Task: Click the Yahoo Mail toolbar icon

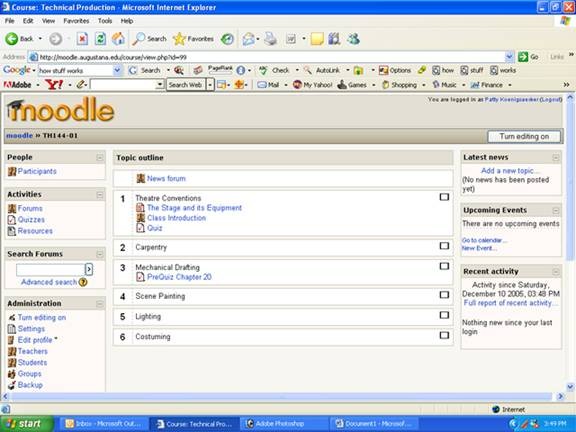Action: click(x=262, y=85)
